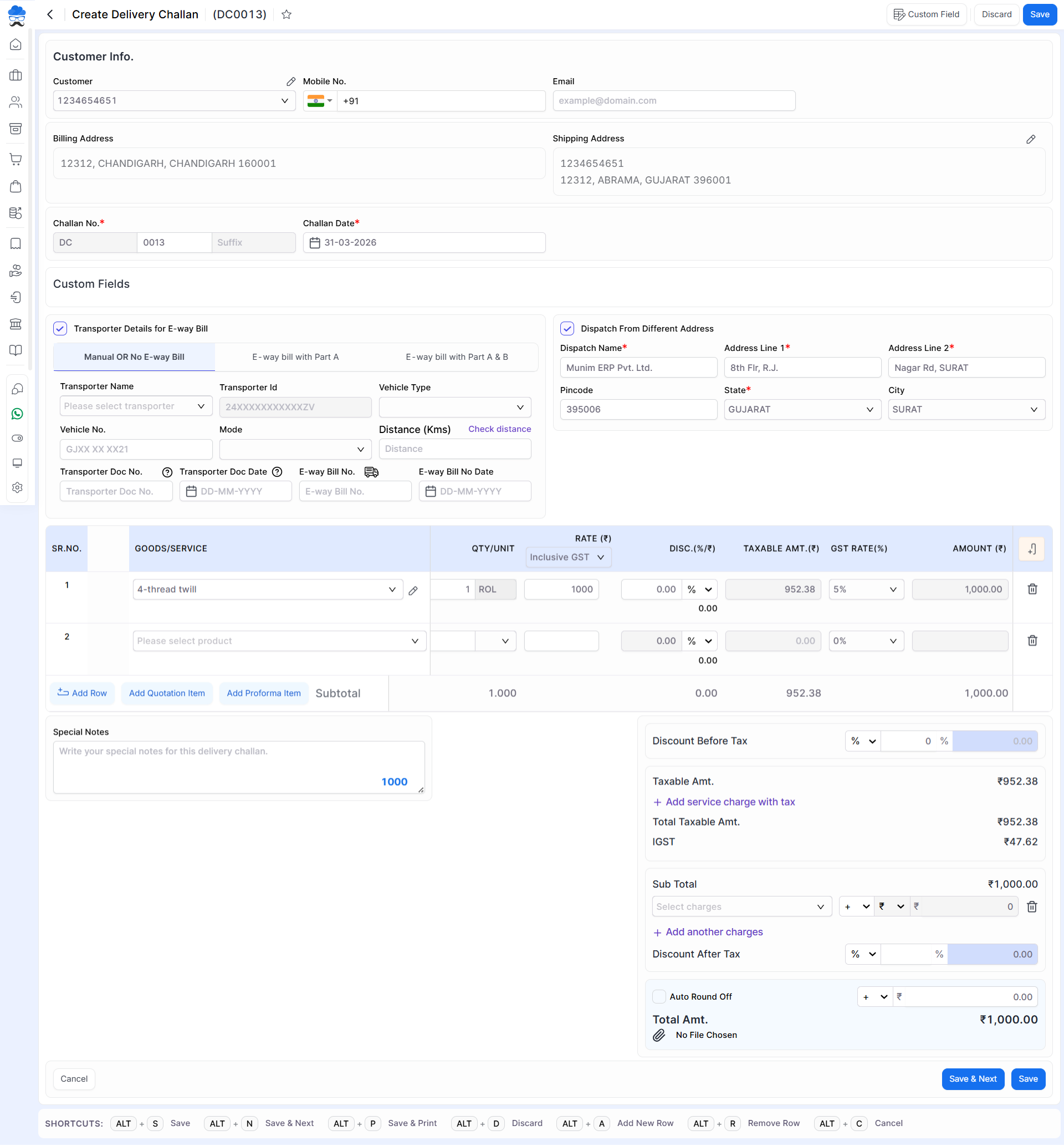
Task: Switch to E-way bill with Part A & B tab
Action: (456, 356)
